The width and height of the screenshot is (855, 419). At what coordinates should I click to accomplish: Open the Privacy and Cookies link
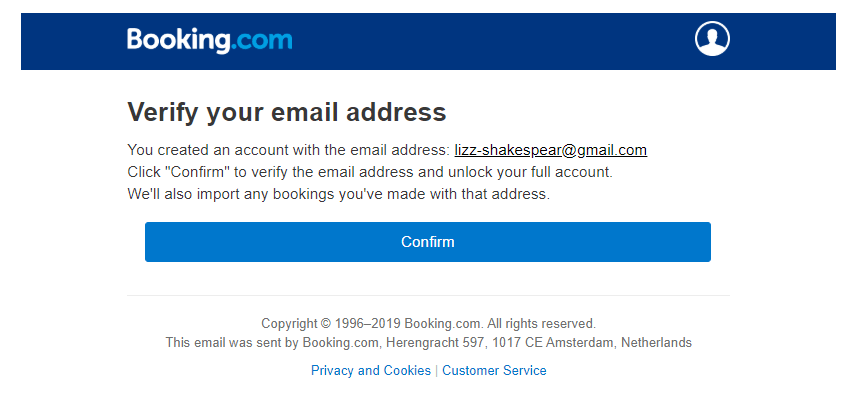coord(370,371)
